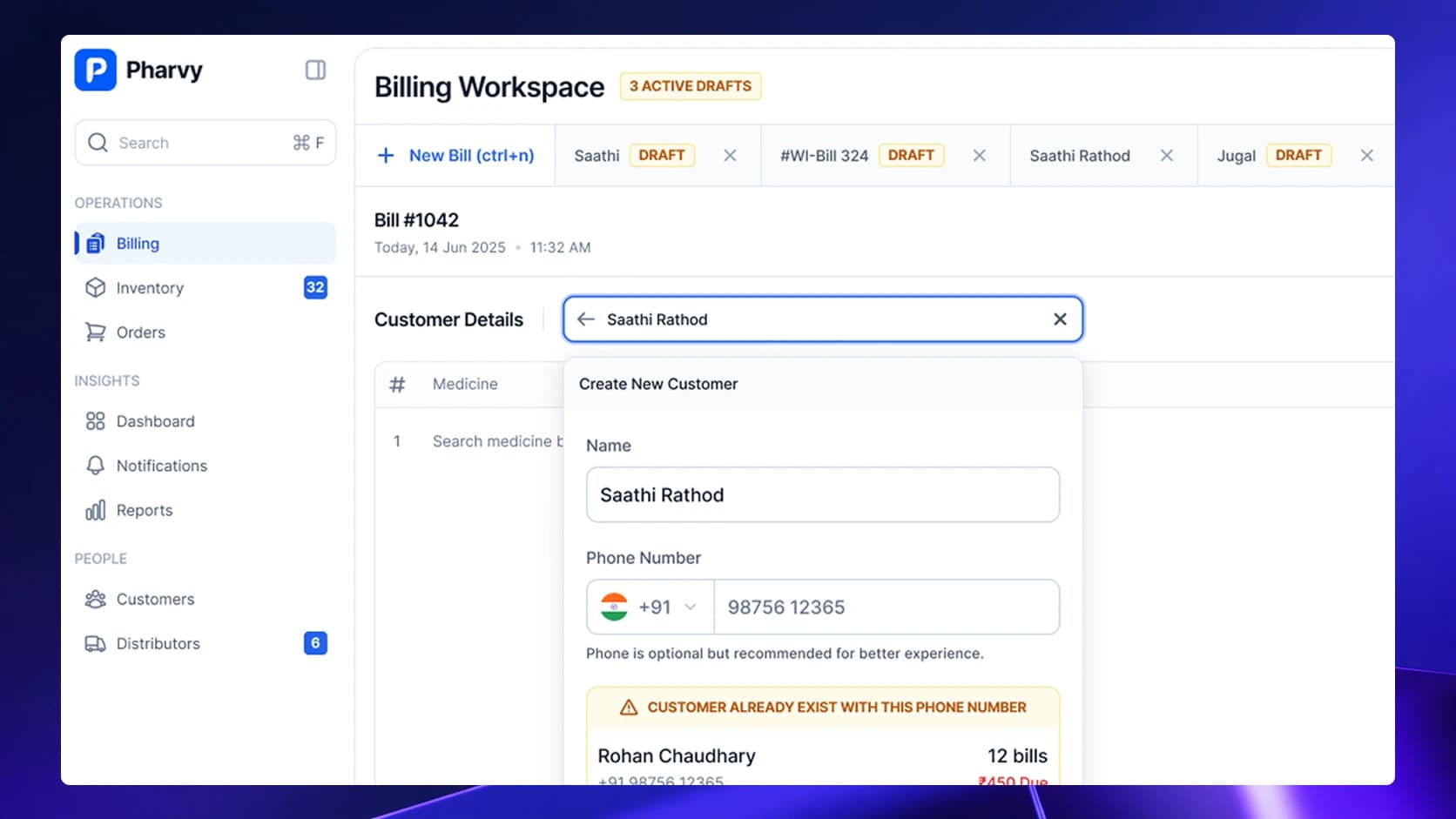Click the Pharvy logo icon
1456x819 pixels.
[95, 70]
